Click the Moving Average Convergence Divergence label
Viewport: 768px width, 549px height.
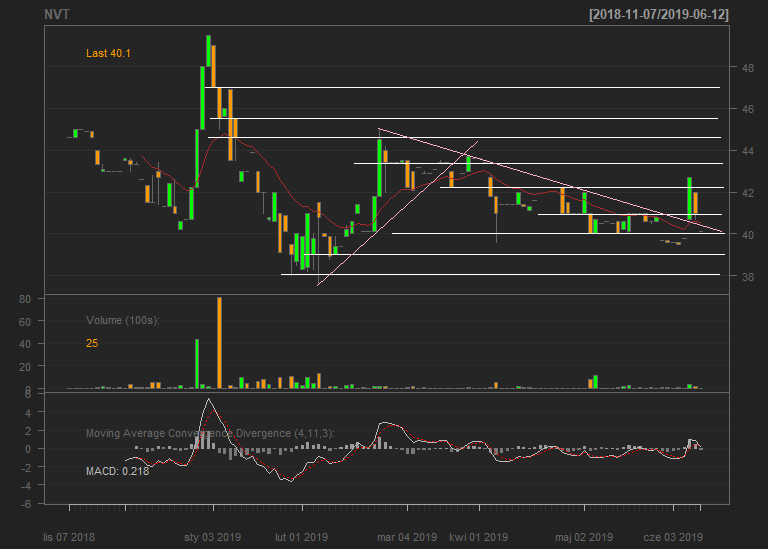click(211, 433)
